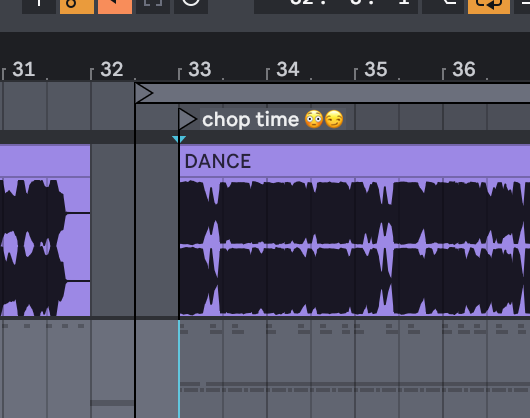Click the orange Re-enable Automation arrow button

coord(115,6)
